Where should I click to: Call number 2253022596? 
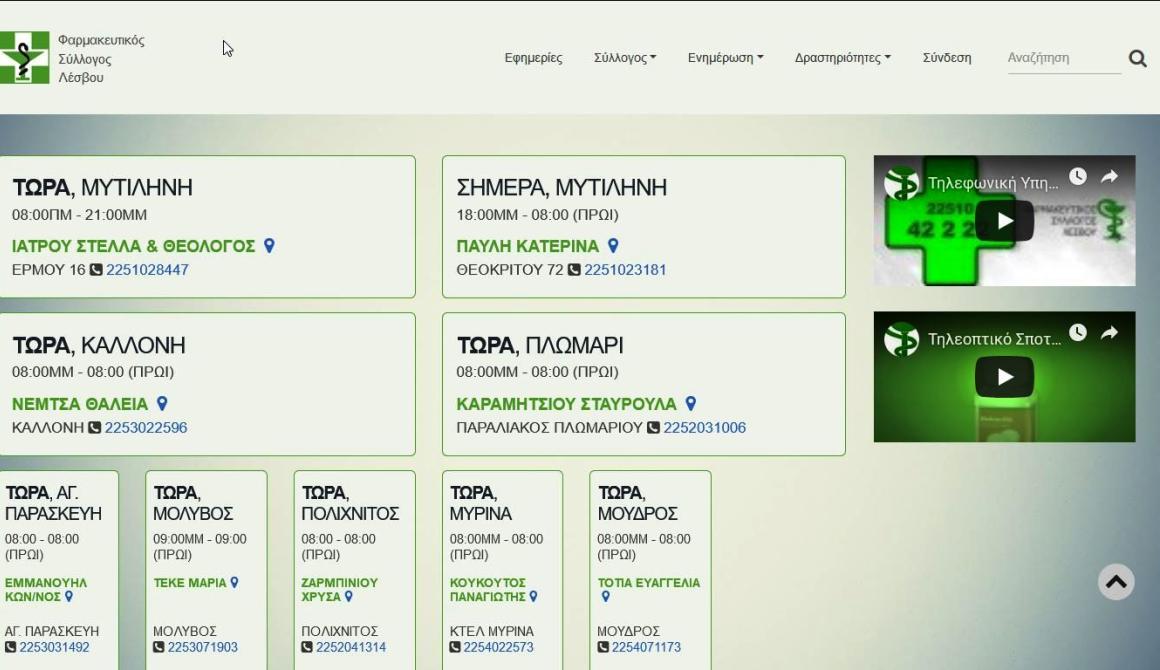[146, 427]
